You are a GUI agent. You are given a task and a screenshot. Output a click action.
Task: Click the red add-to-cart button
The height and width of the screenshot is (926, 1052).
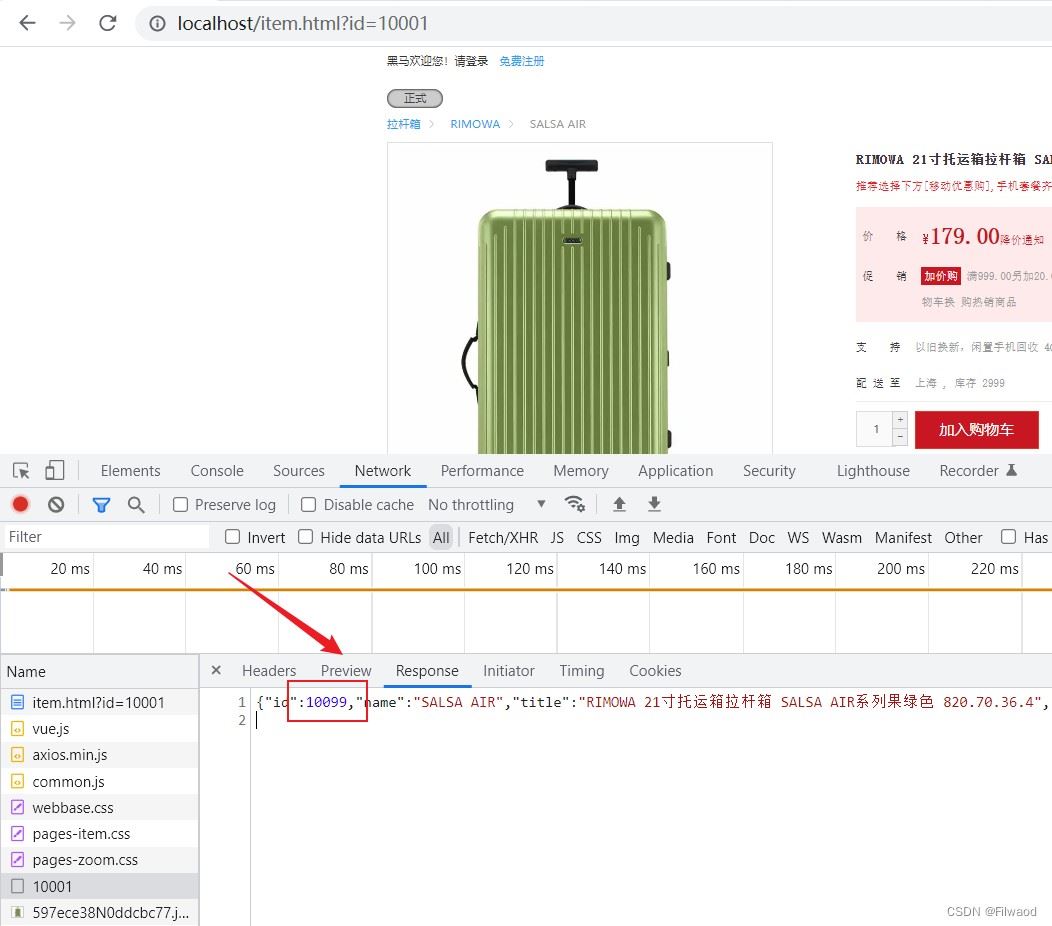tap(976, 430)
